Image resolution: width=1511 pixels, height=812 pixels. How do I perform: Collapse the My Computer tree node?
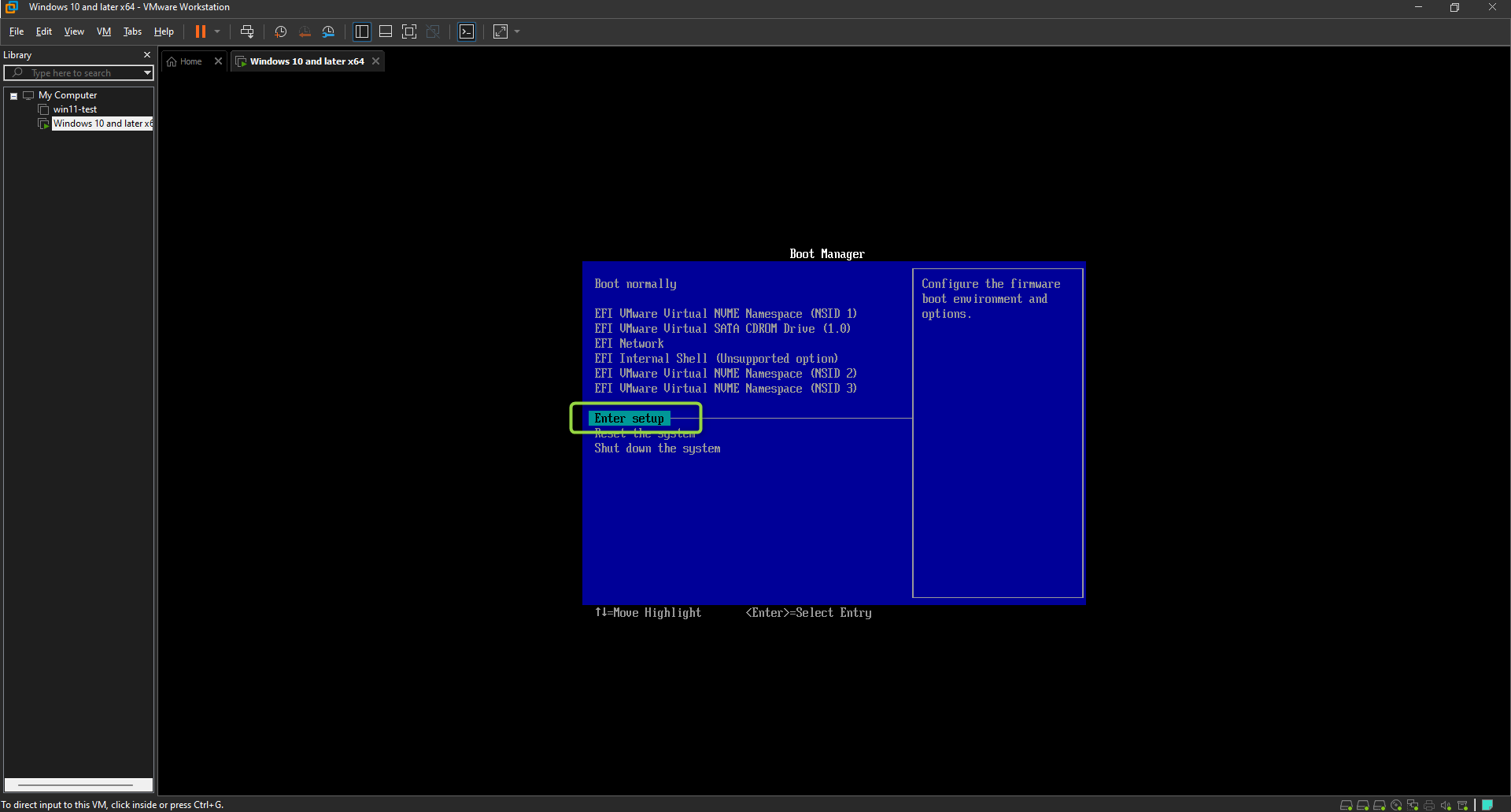point(13,96)
